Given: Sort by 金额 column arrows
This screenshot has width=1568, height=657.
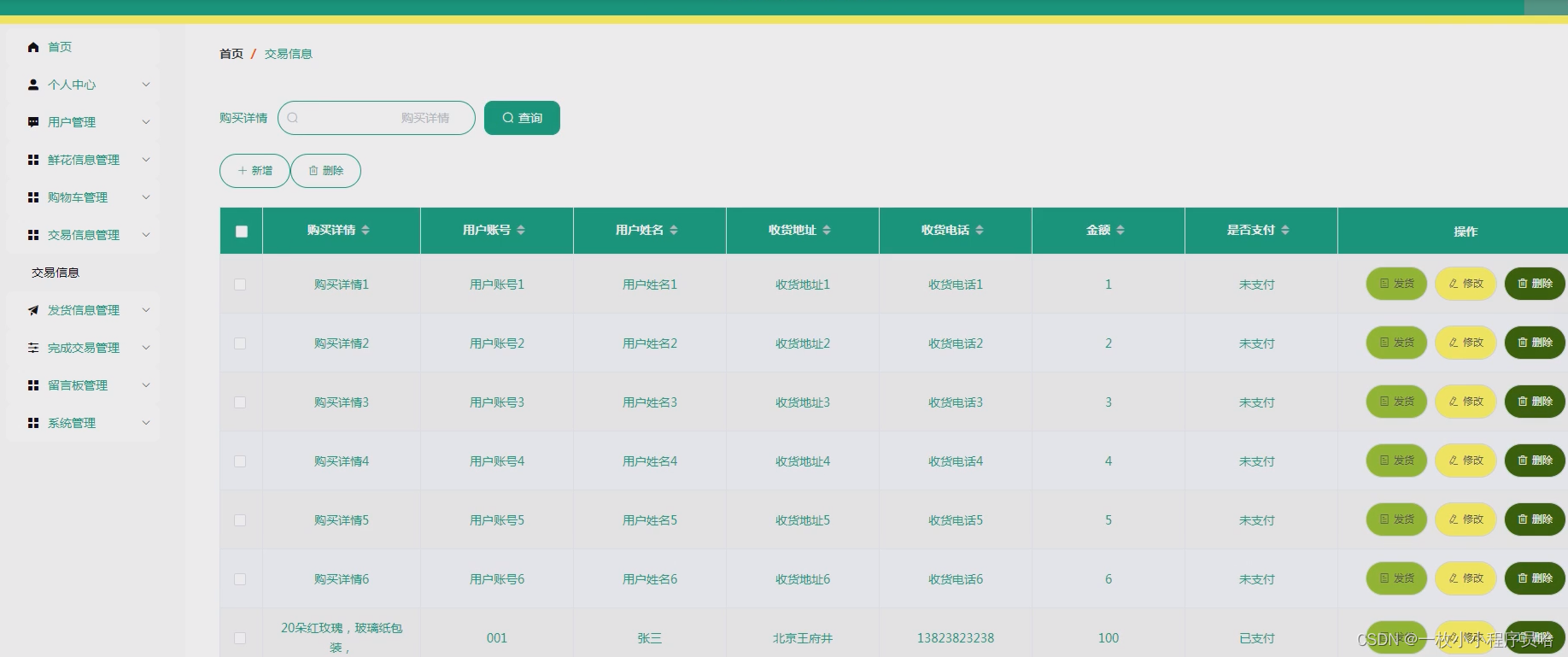Looking at the screenshot, I should 1120,230.
